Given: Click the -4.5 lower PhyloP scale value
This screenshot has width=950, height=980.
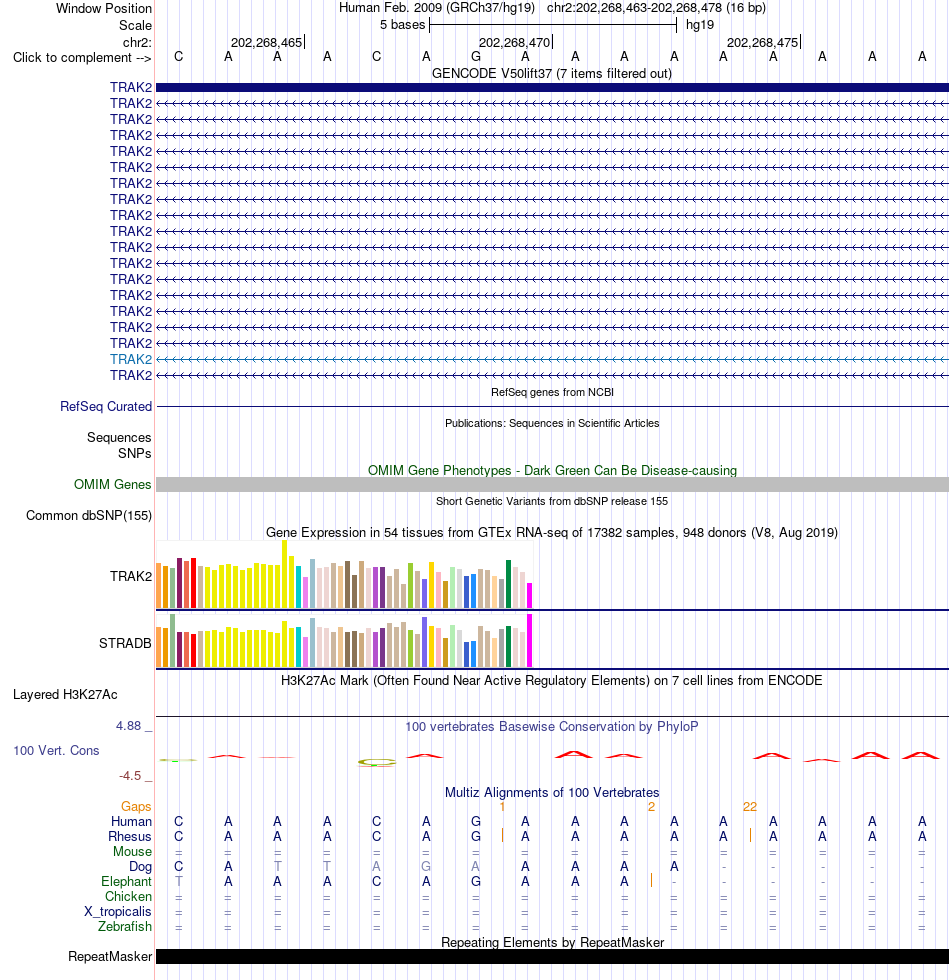Looking at the screenshot, I should point(130,776).
